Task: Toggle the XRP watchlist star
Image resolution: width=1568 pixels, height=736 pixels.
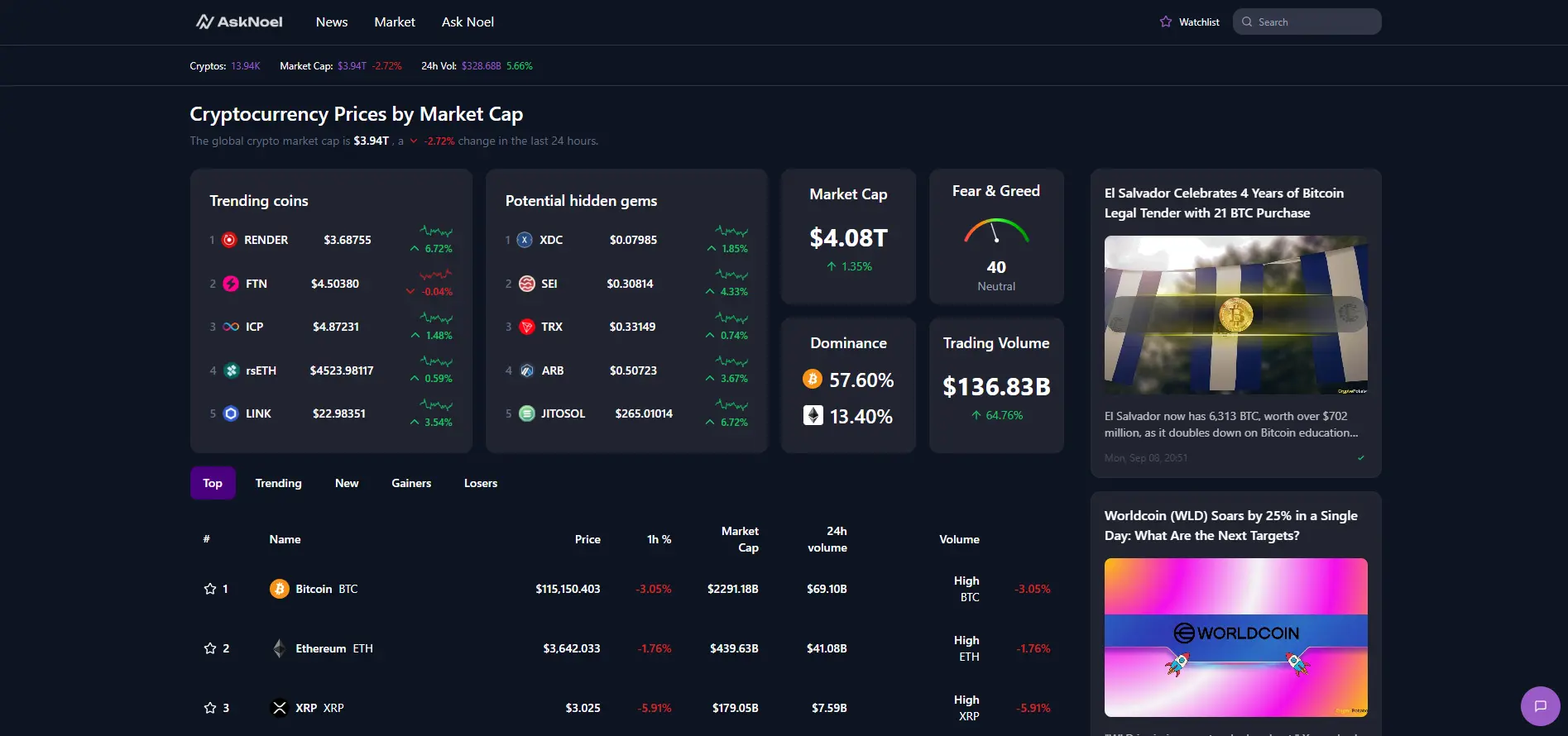Action: pyautogui.click(x=210, y=708)
